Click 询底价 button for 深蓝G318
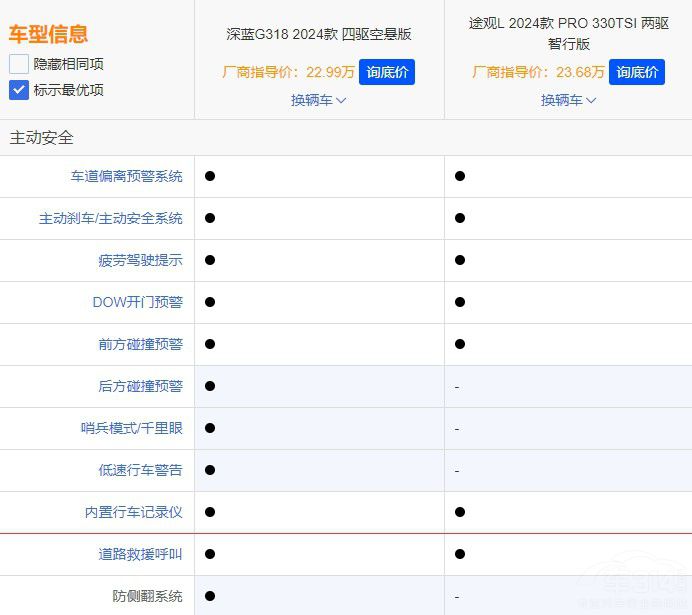This screenshot has height=615, width=692. point(386,72)
